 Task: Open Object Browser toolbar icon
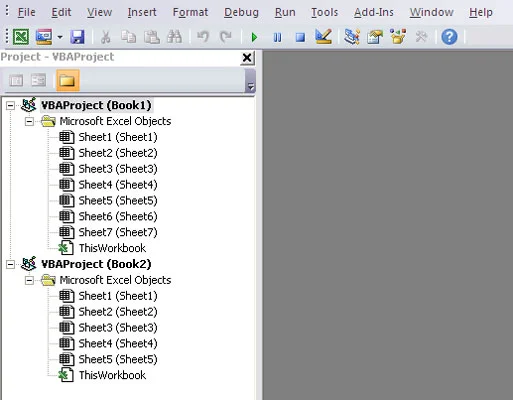coord(398,37)
